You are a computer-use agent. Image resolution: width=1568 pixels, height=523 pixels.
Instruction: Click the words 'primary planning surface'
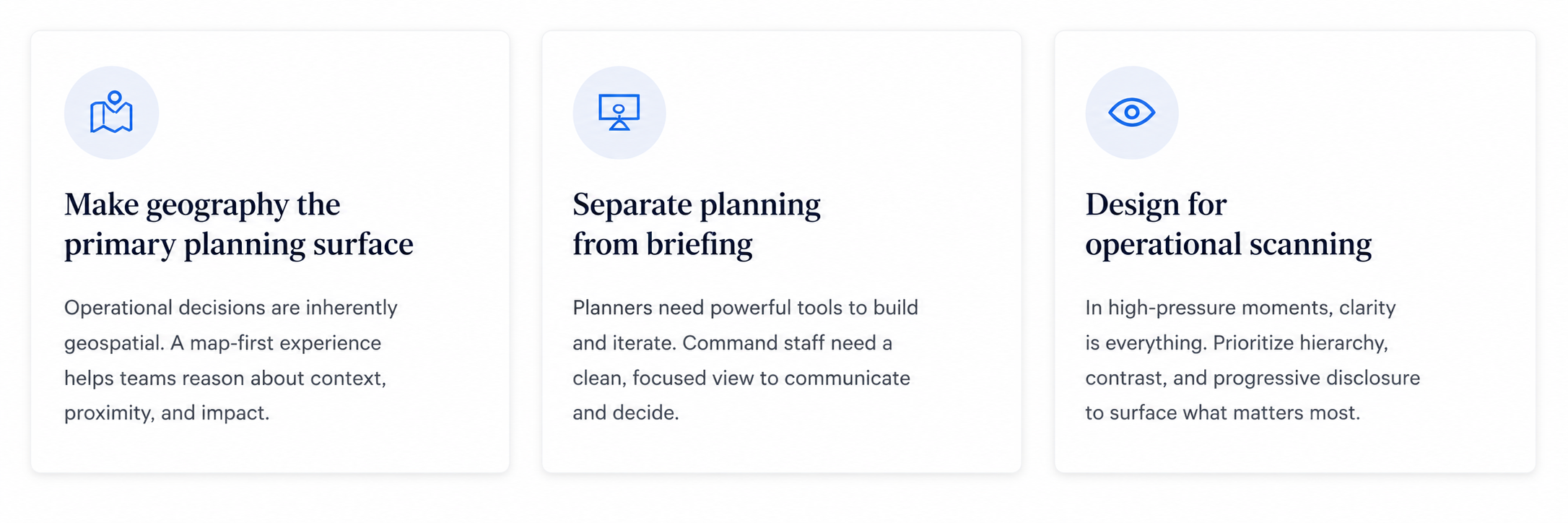click(x=239, y=244)
